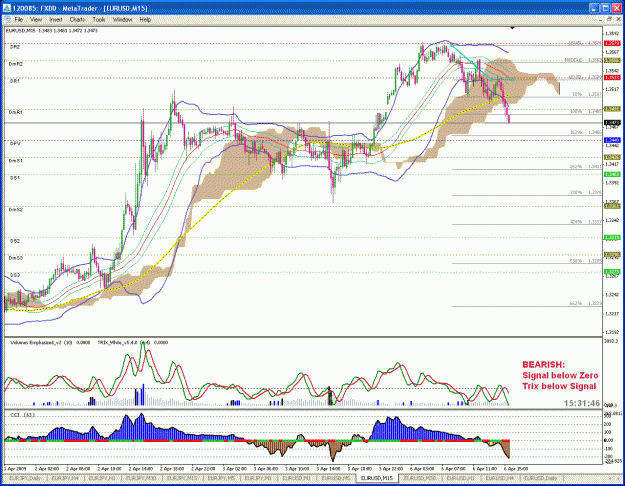This screenshot has height=486, width=625.
Task: Click the '2 Apr 14:00' time axis label
Action: 141,468
